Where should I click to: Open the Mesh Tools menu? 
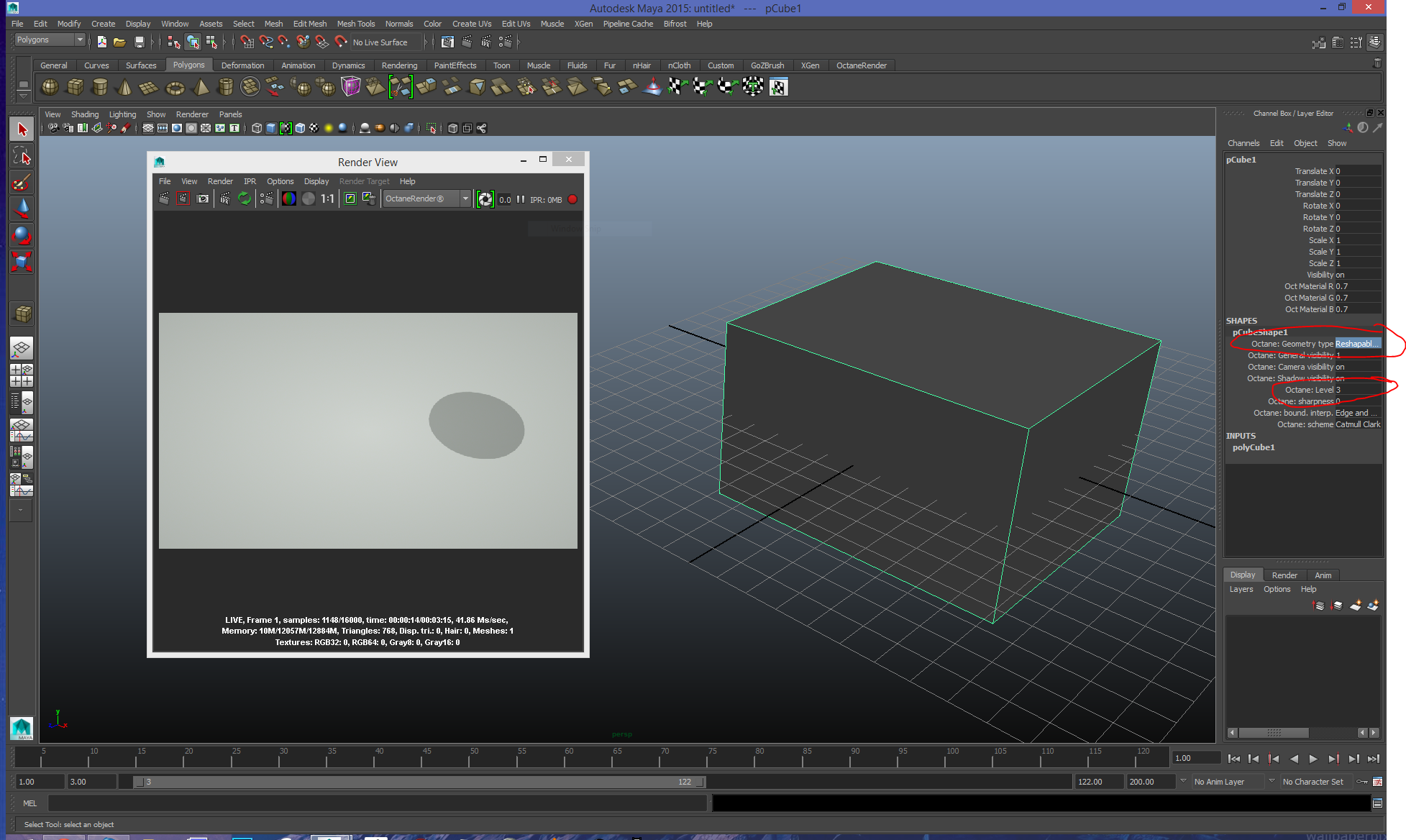tap(355, 24)
